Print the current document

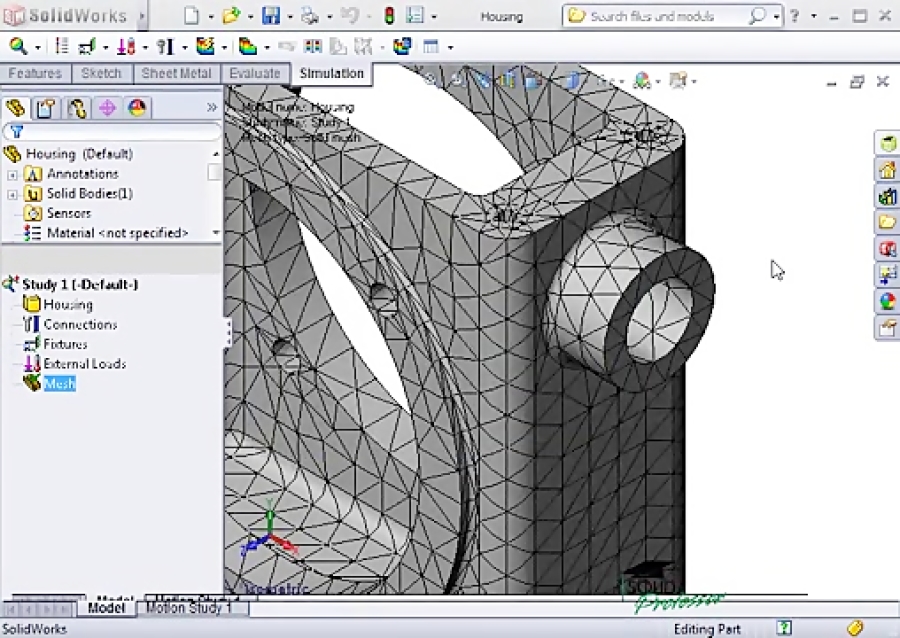[310, 16]
